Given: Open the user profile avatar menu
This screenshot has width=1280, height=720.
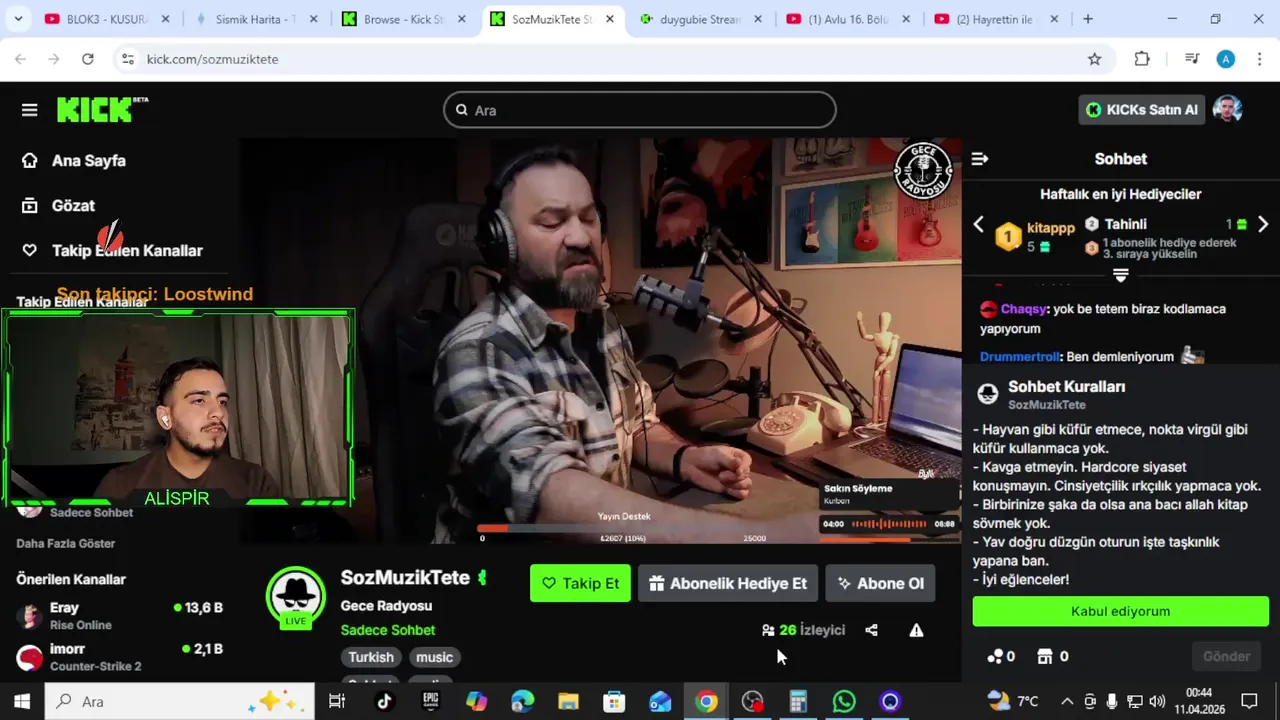Looking at the screenshot, I should (1227, 109).
